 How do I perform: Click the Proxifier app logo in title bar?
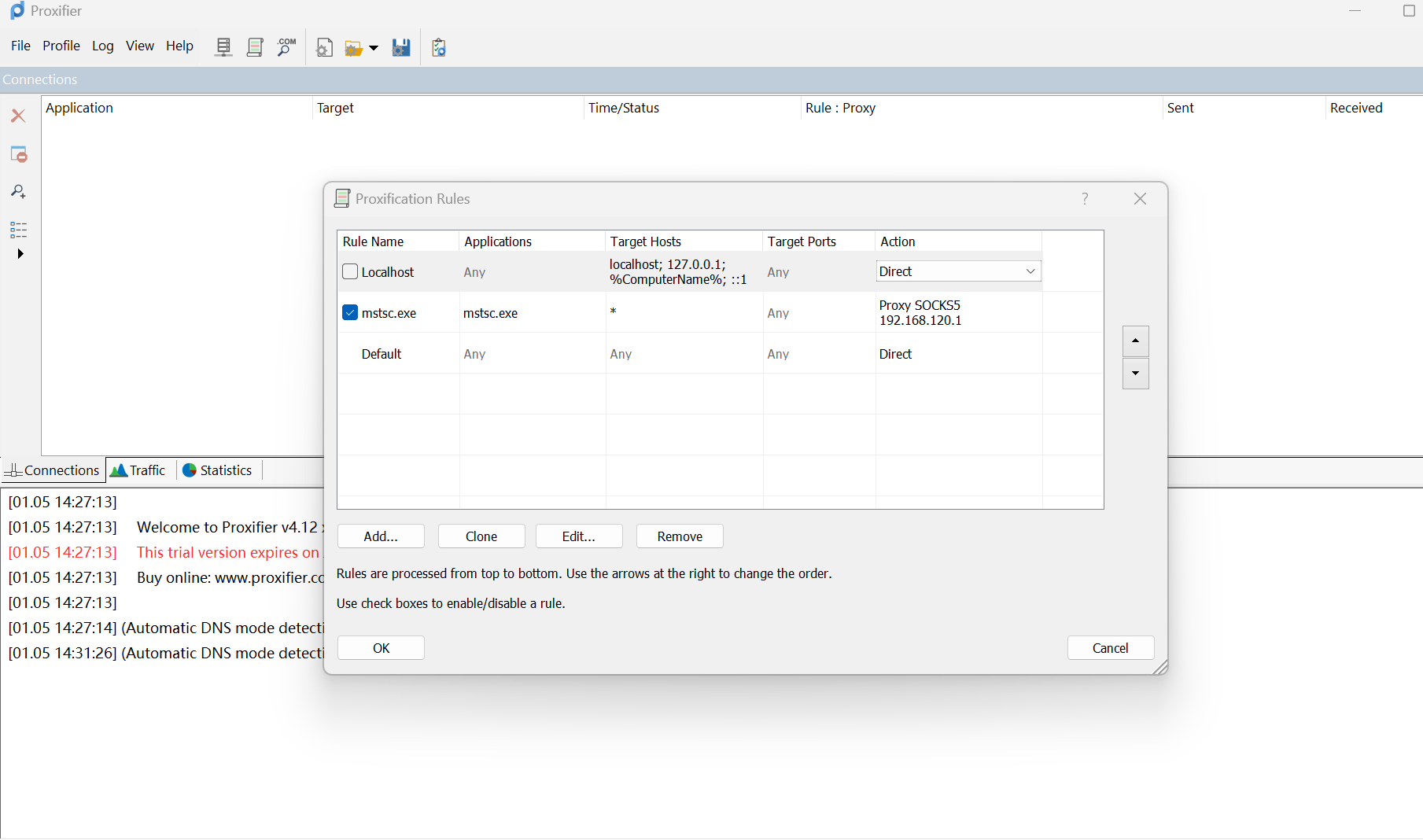tap(17, 11)
